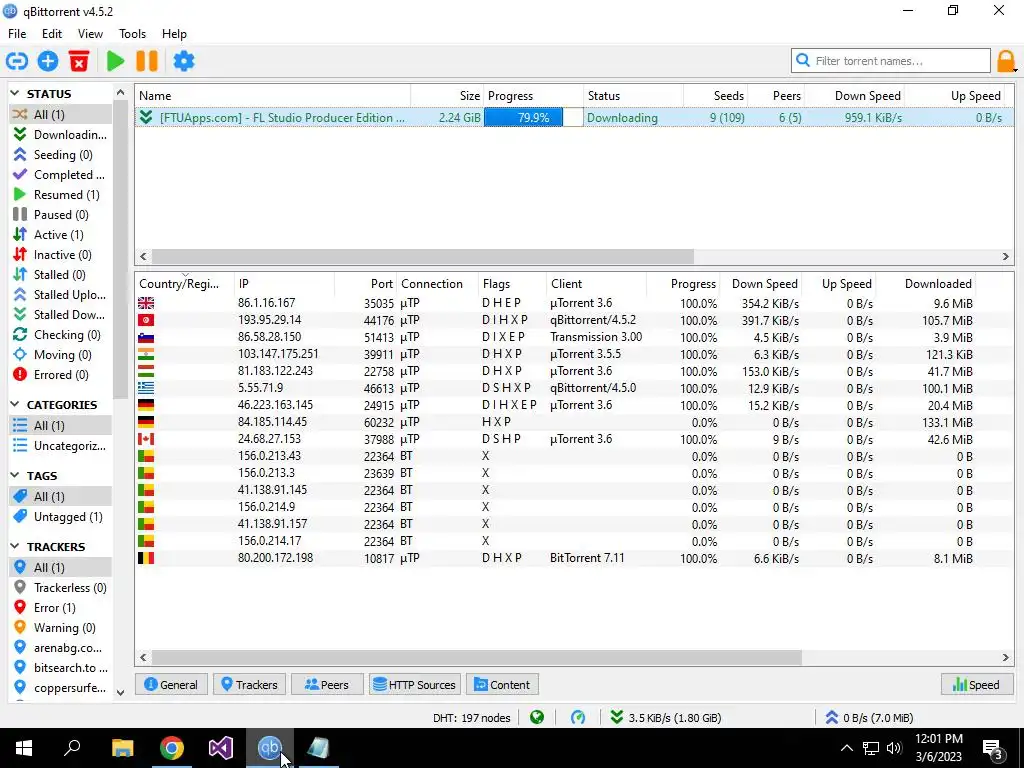This screenshot has height=768, width=1024.
Task: Click the orange Pause toolbar icon
Action: click(147, 61)
